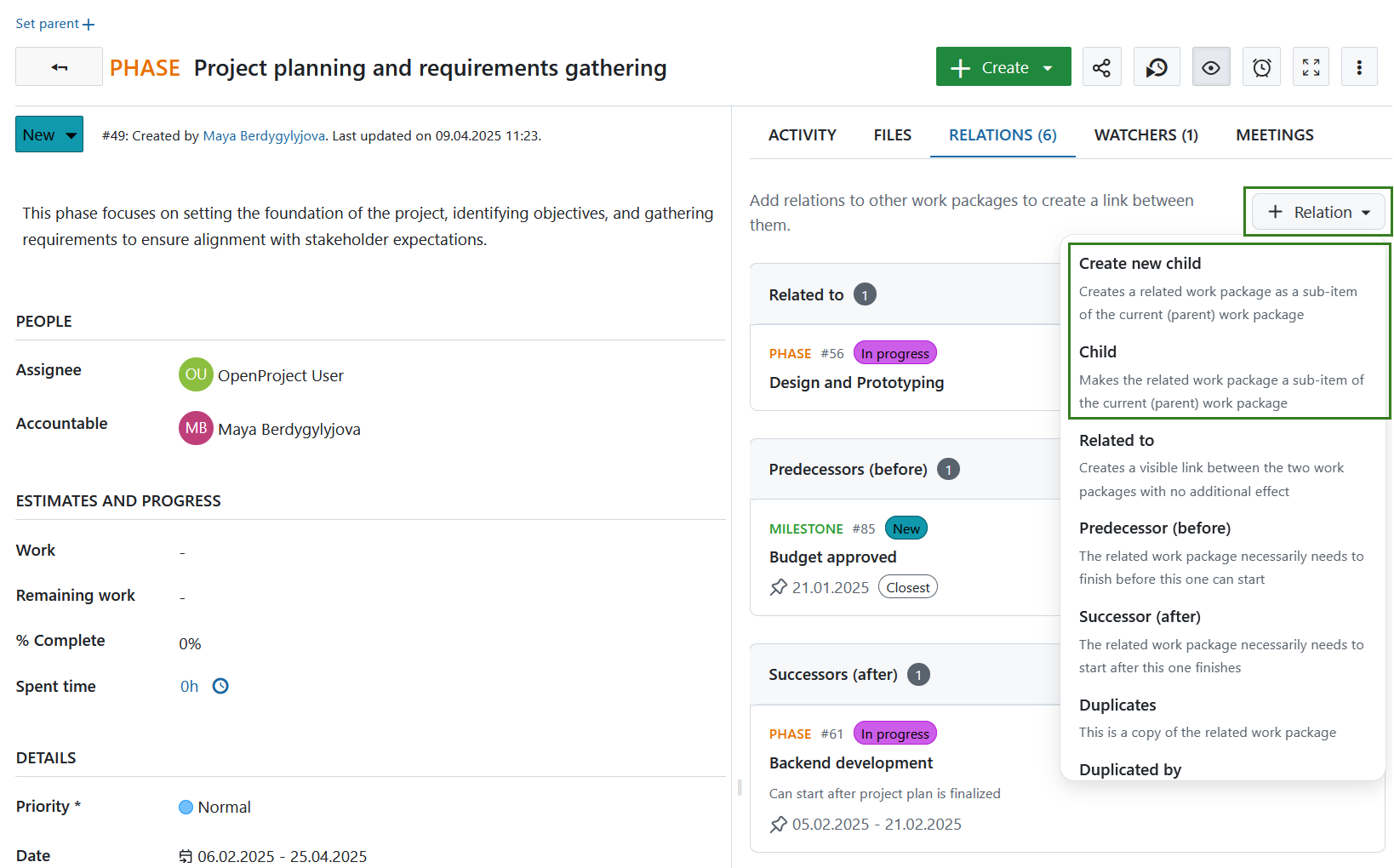Click the panel splitter resize handle
The image size is (1394, 868).
[x=740, y=788]
